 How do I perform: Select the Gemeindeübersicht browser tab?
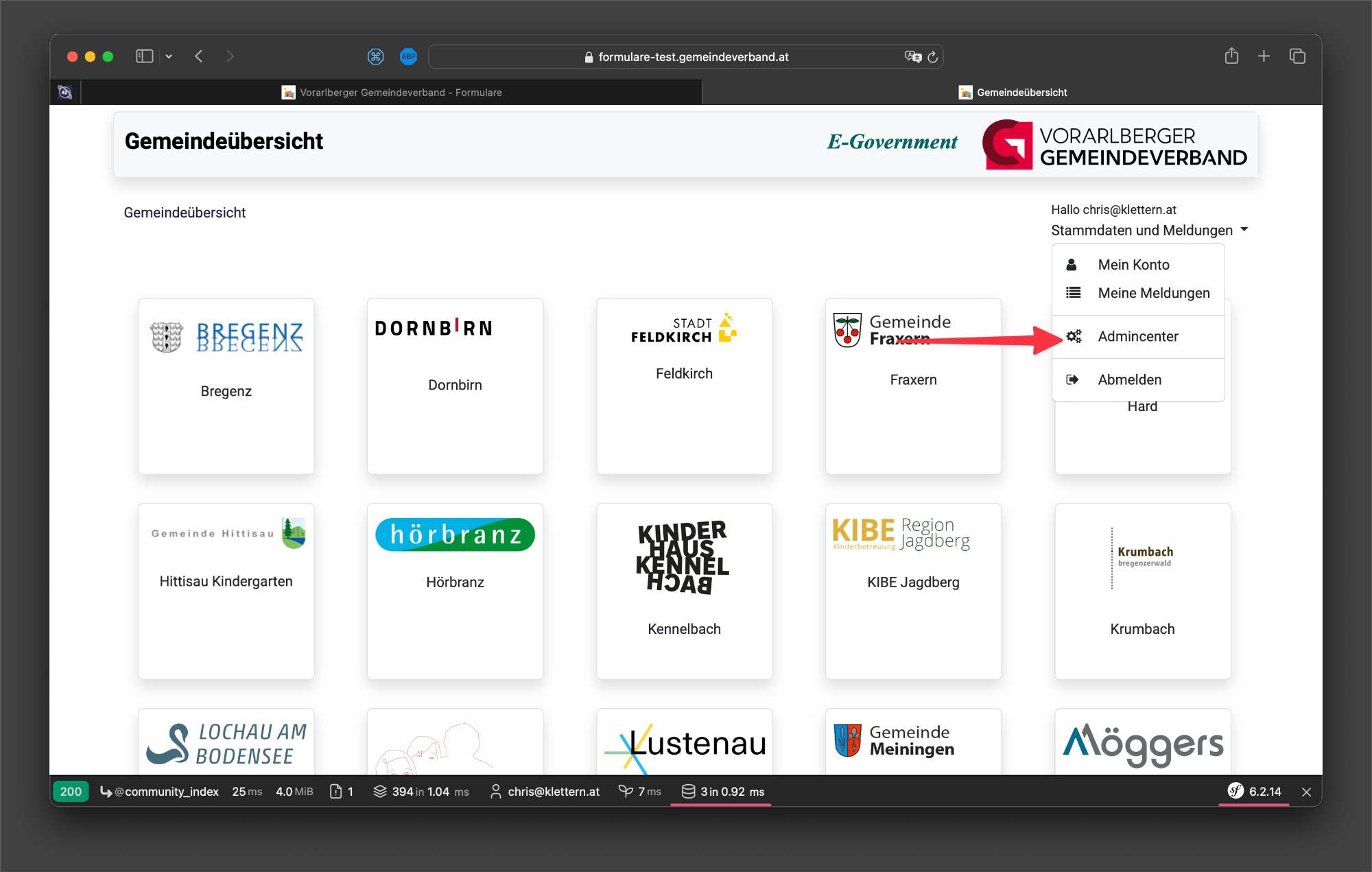click(x=1013, y=92)
